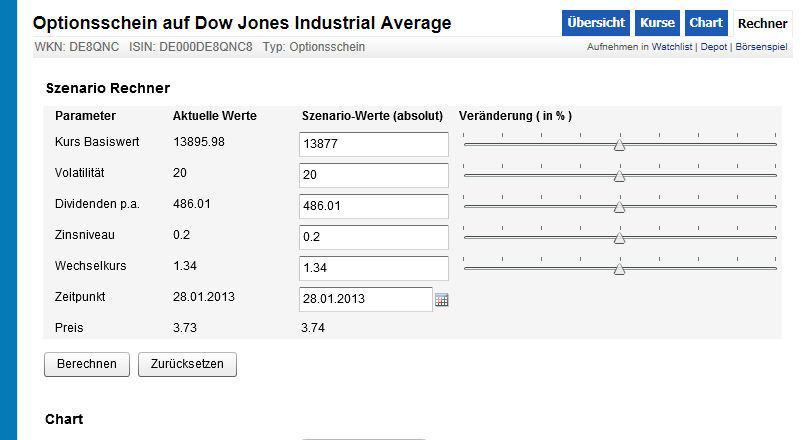
Task: Click the Volatilität slider handle
Action: [x=619, y=176]
